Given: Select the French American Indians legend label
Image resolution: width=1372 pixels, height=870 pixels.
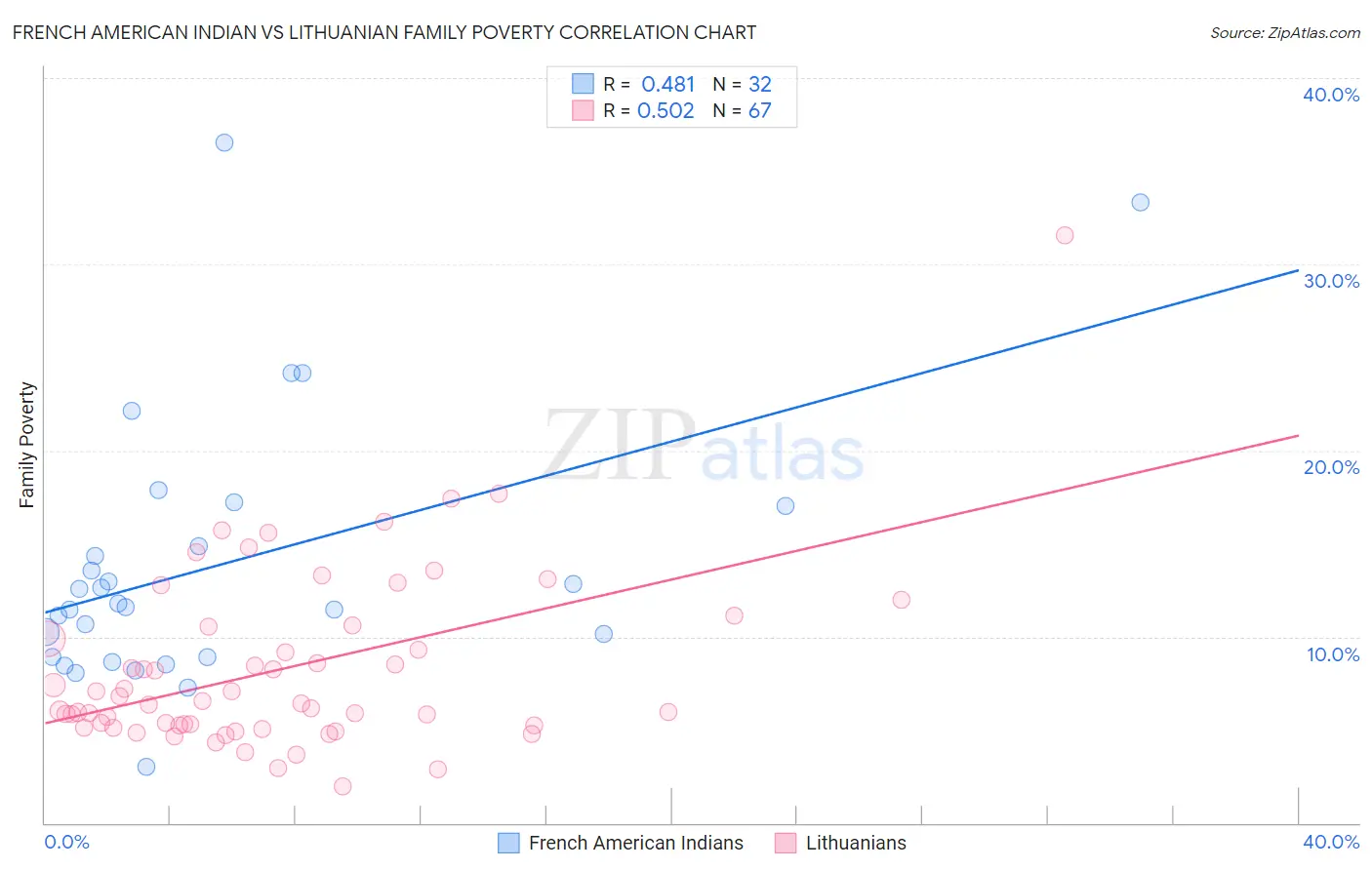Looking at the screenshot, I should (636, 843).
